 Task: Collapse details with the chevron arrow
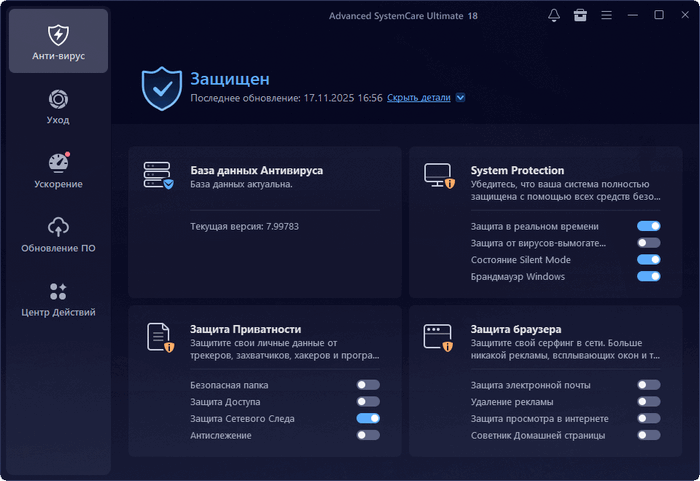click(460, 98)
